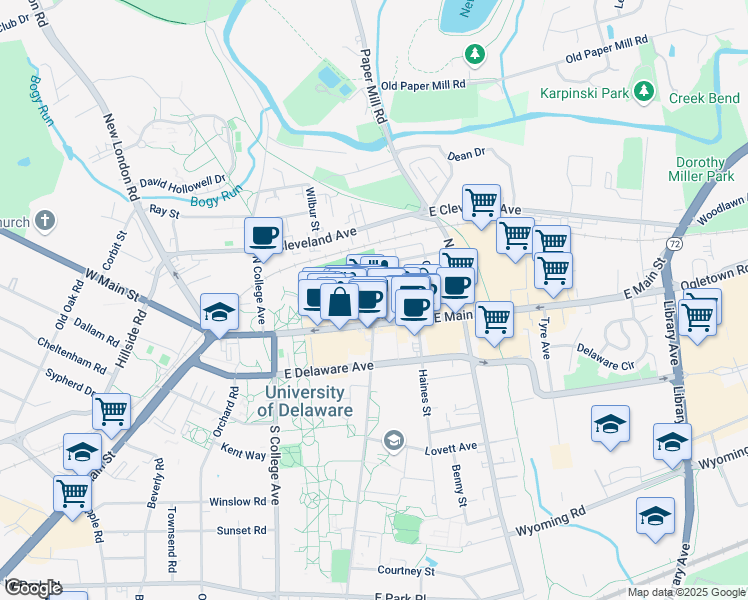
Task: Click the Ray St street label
Action: click(x=164, y=211)
